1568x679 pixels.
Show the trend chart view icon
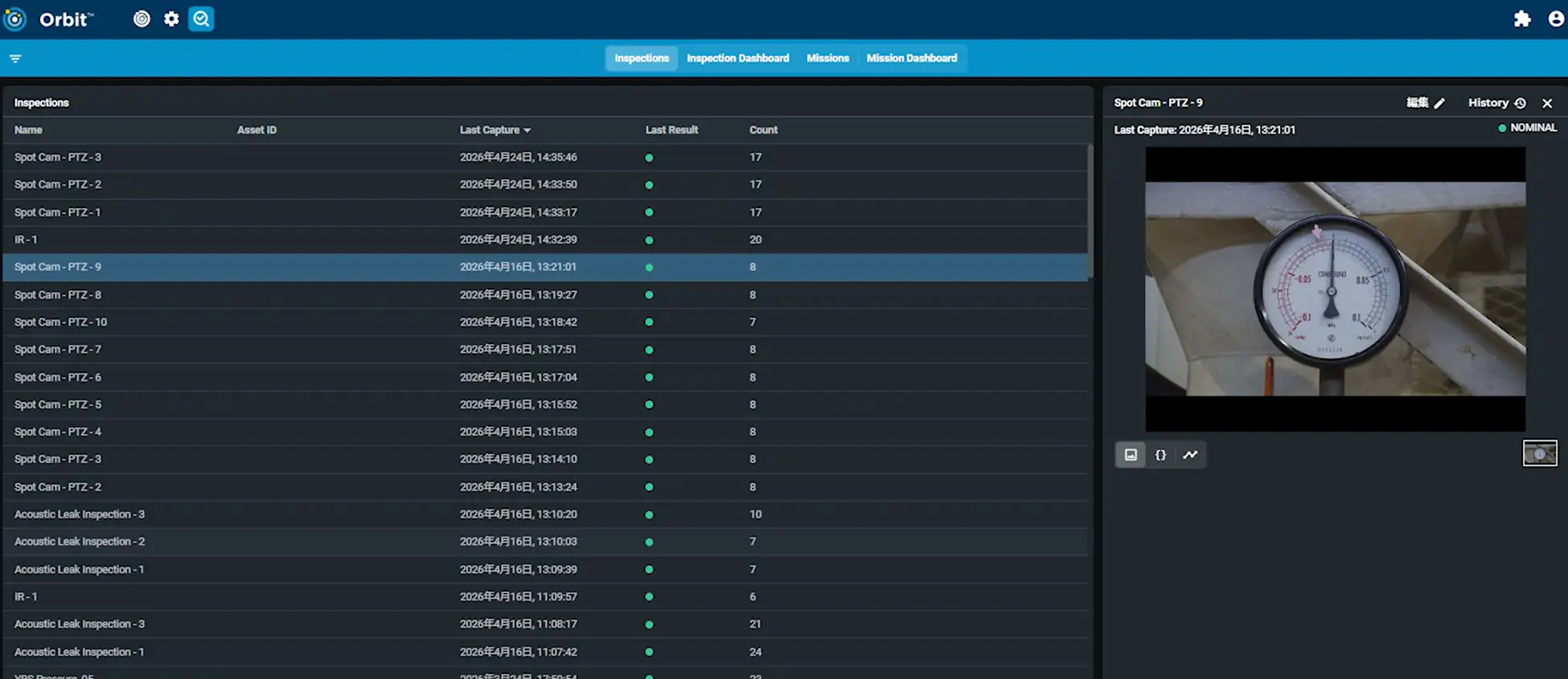(x=1190, y=455)
